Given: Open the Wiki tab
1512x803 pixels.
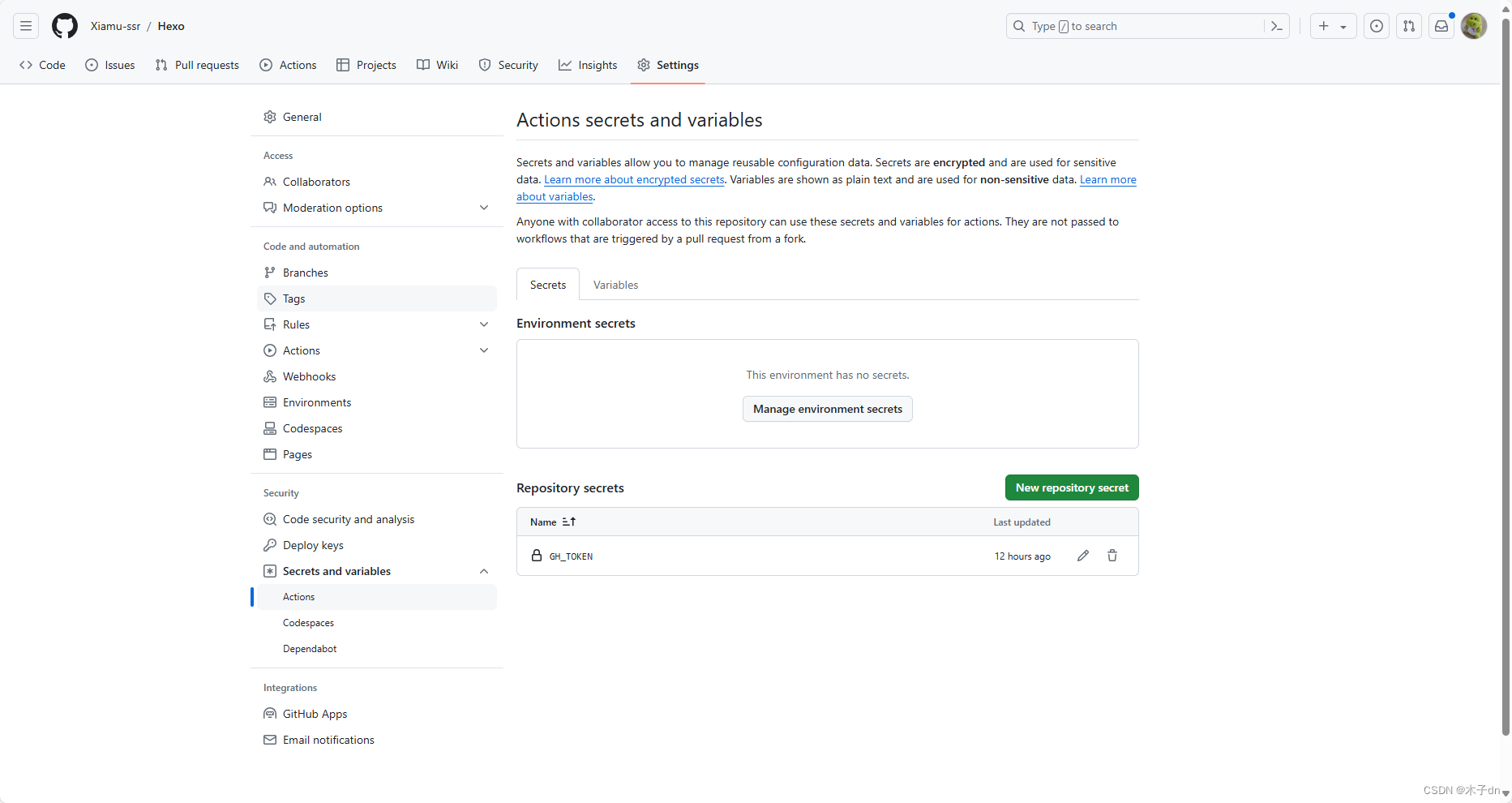Looking at the screenshot, I should (x=438, y=65).
